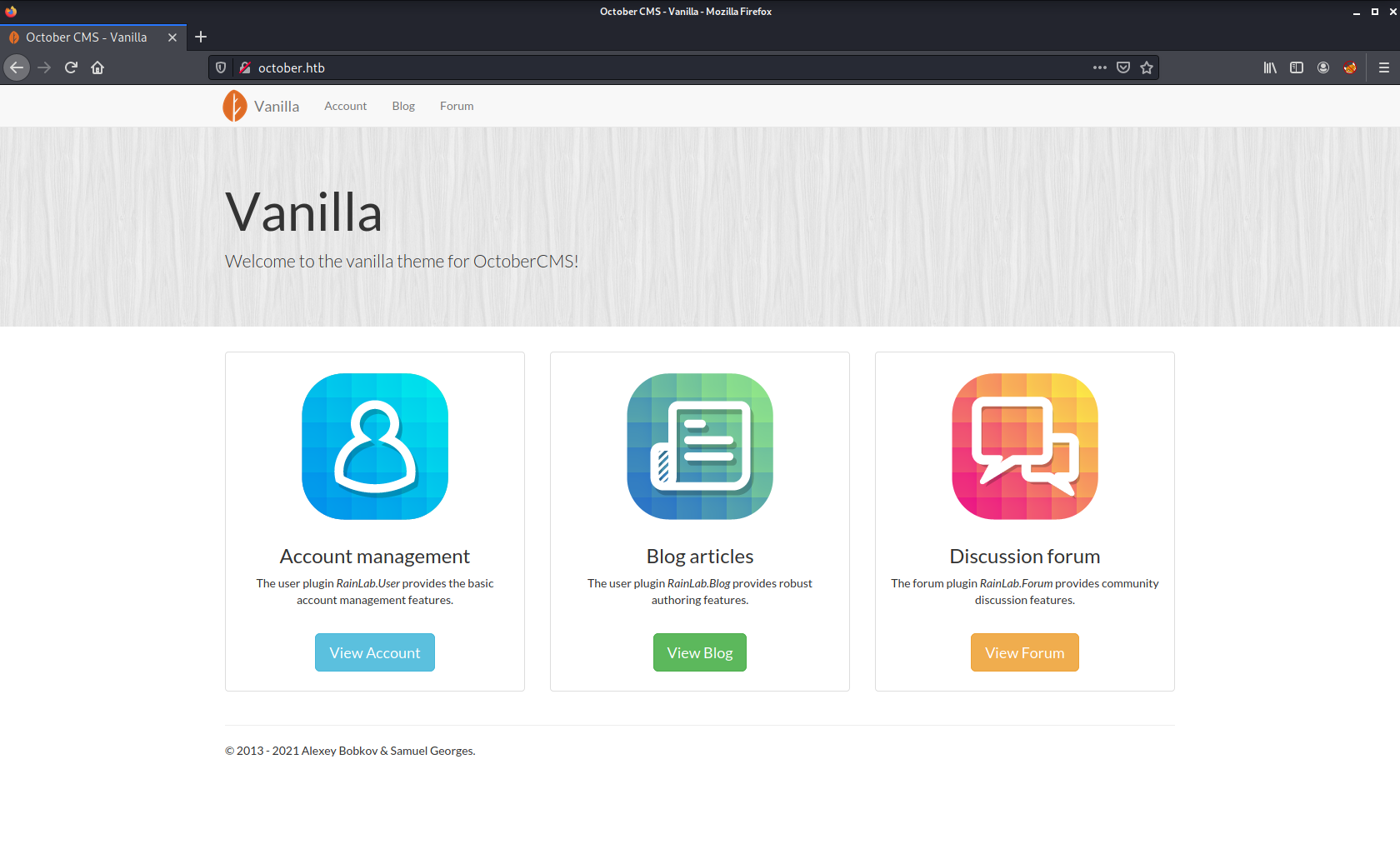This screenshot has width=1400, height=849.
Task: Click the shield tracking protection icon
Action: click(220, 67)
